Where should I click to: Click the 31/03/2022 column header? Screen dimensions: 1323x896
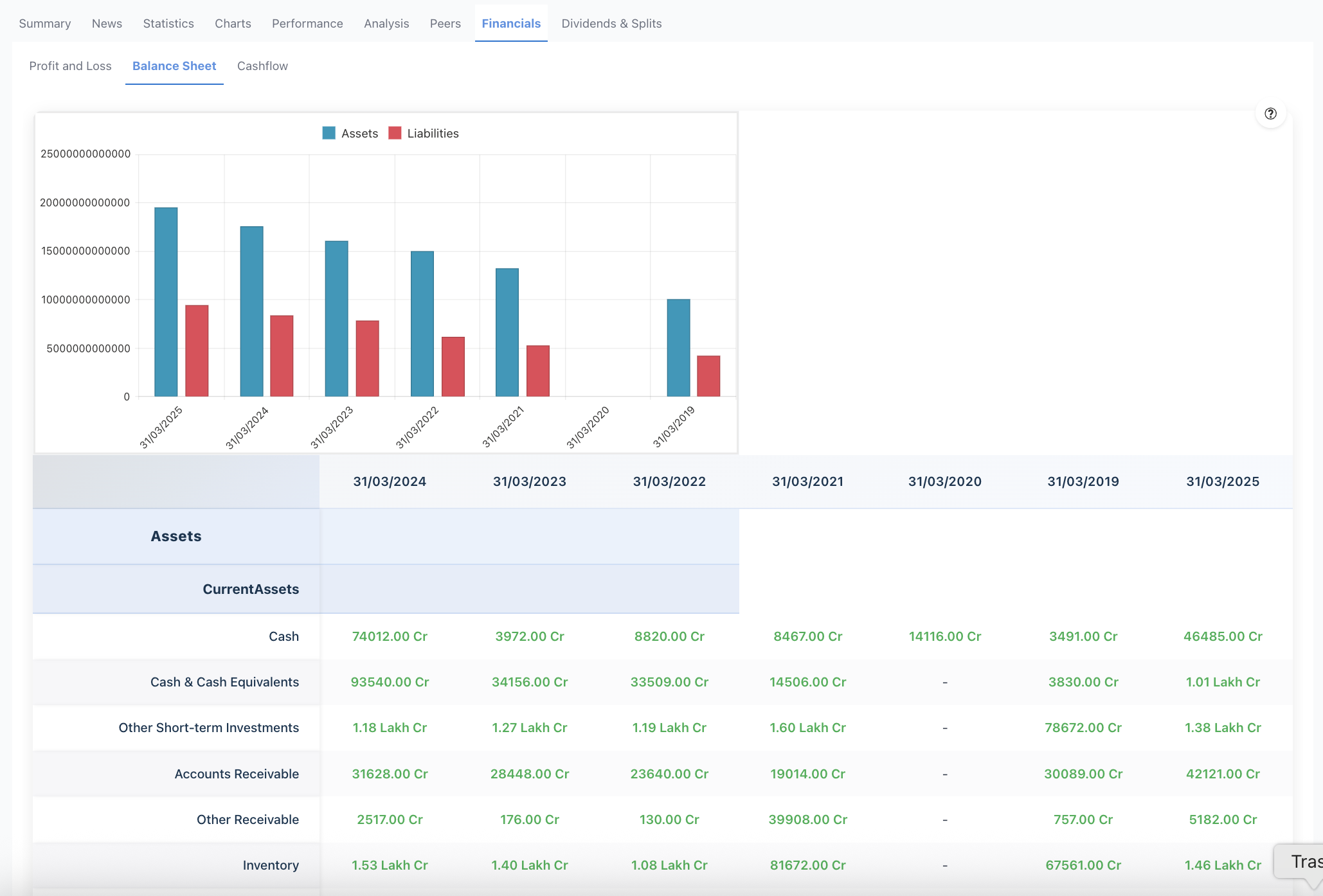669,481
